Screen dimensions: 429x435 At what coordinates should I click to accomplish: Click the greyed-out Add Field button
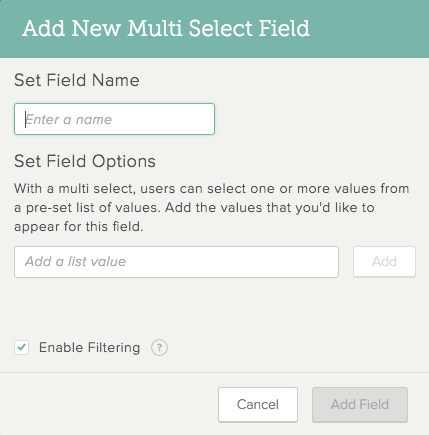pos(360,404)
